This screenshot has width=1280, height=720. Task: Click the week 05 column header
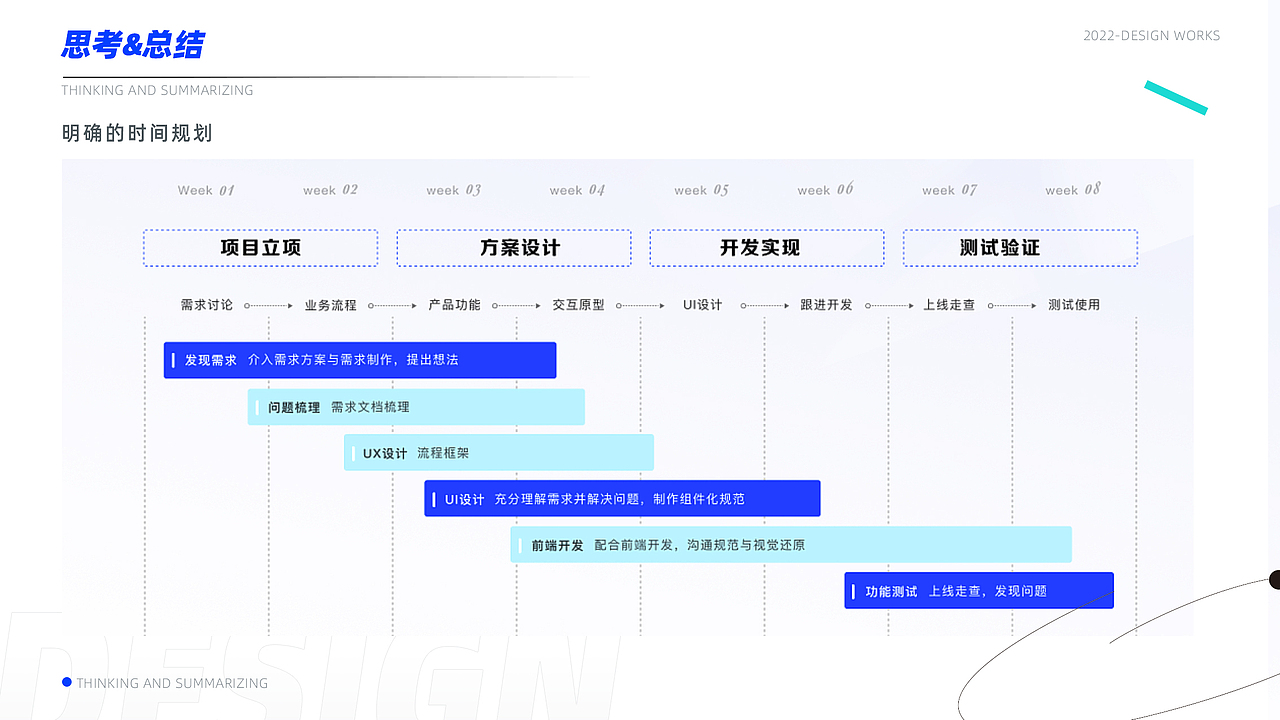click(702, 190)
